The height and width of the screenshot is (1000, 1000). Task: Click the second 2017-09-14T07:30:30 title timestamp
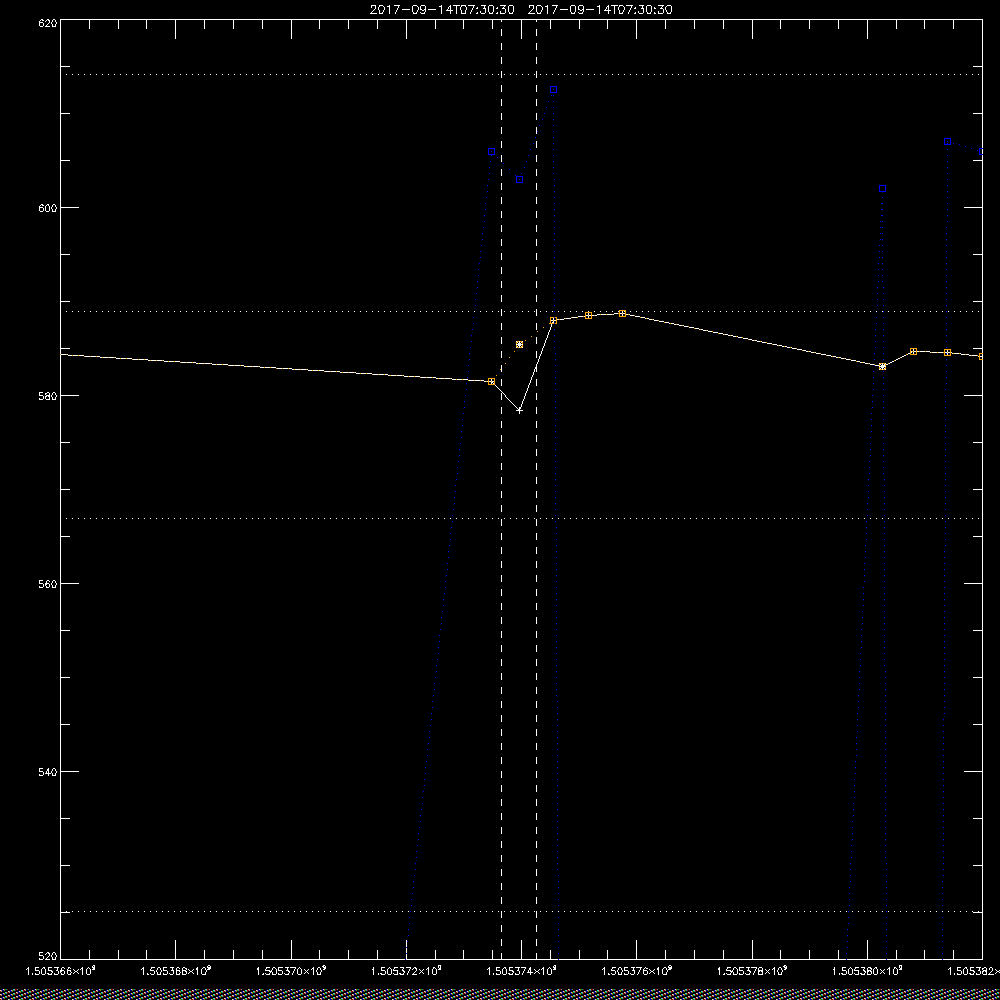(x=600, y=10)
